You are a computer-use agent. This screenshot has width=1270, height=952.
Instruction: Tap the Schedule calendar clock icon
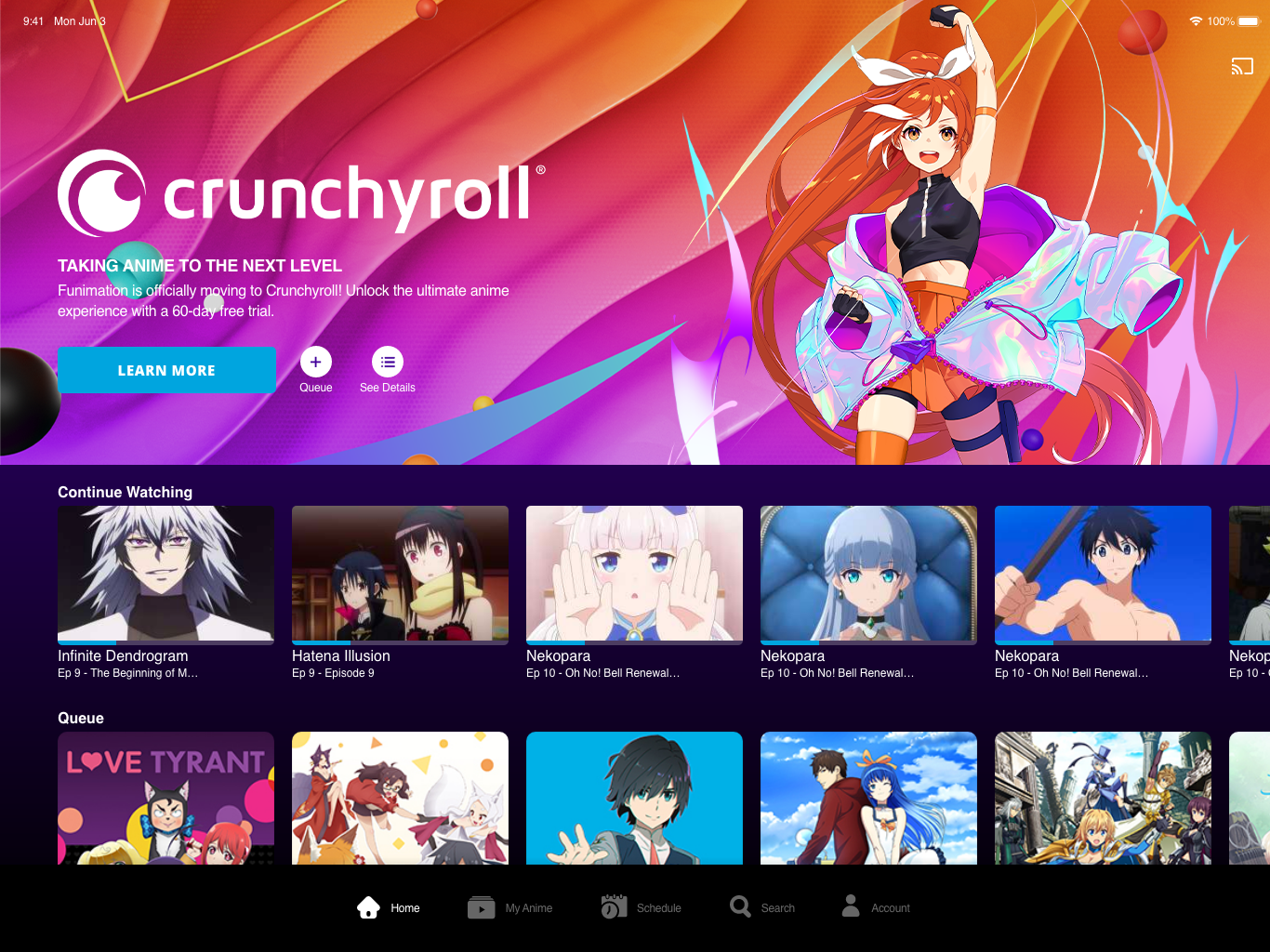coord(614,906)
